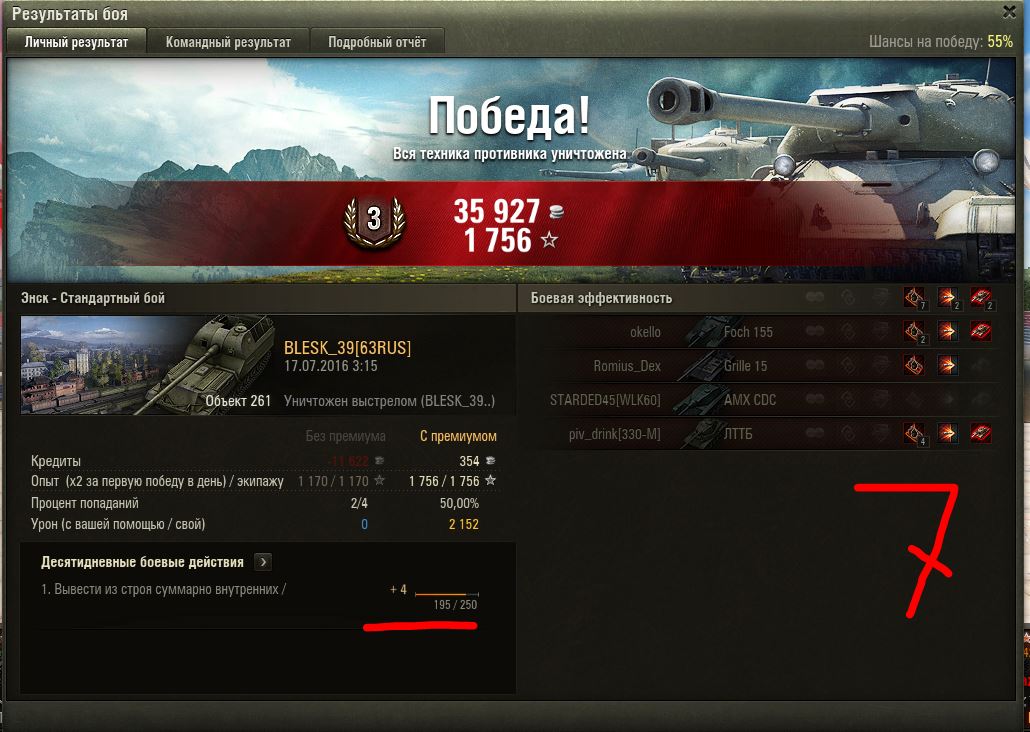Click the damage icon on the Grille 15 row
1030x732 pixels.
pyautogui.click(x=947, y=365)
